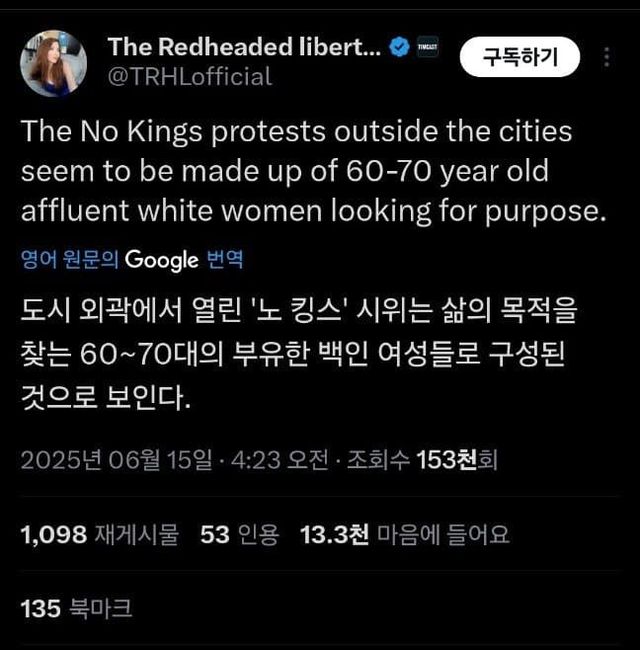Select the Korean translated tweet text

tap(300, 356)
